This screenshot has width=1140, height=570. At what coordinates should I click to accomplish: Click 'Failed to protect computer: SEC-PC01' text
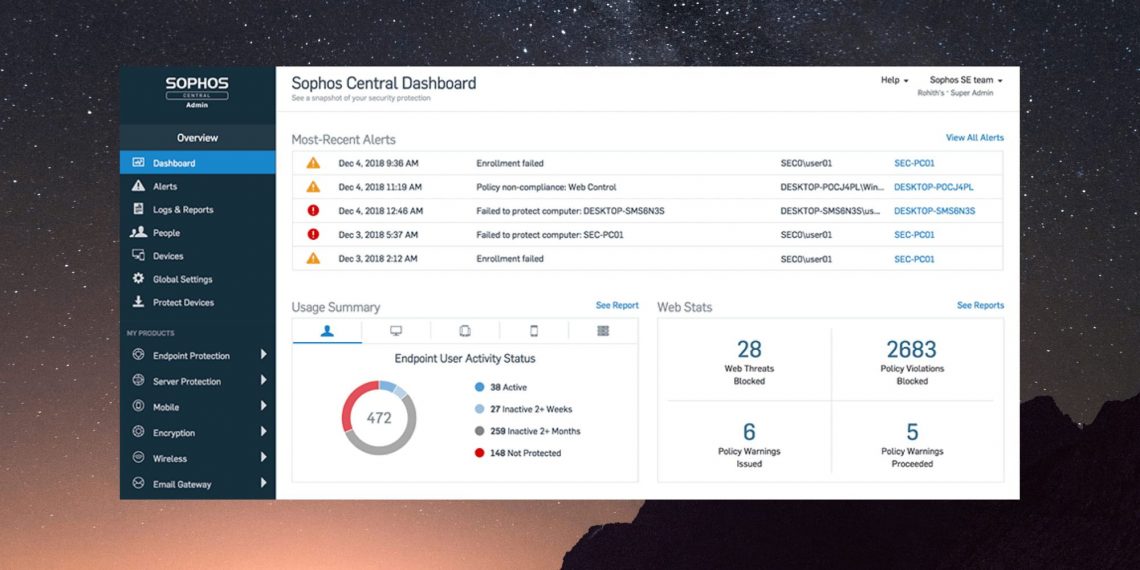tap(550, 235)
